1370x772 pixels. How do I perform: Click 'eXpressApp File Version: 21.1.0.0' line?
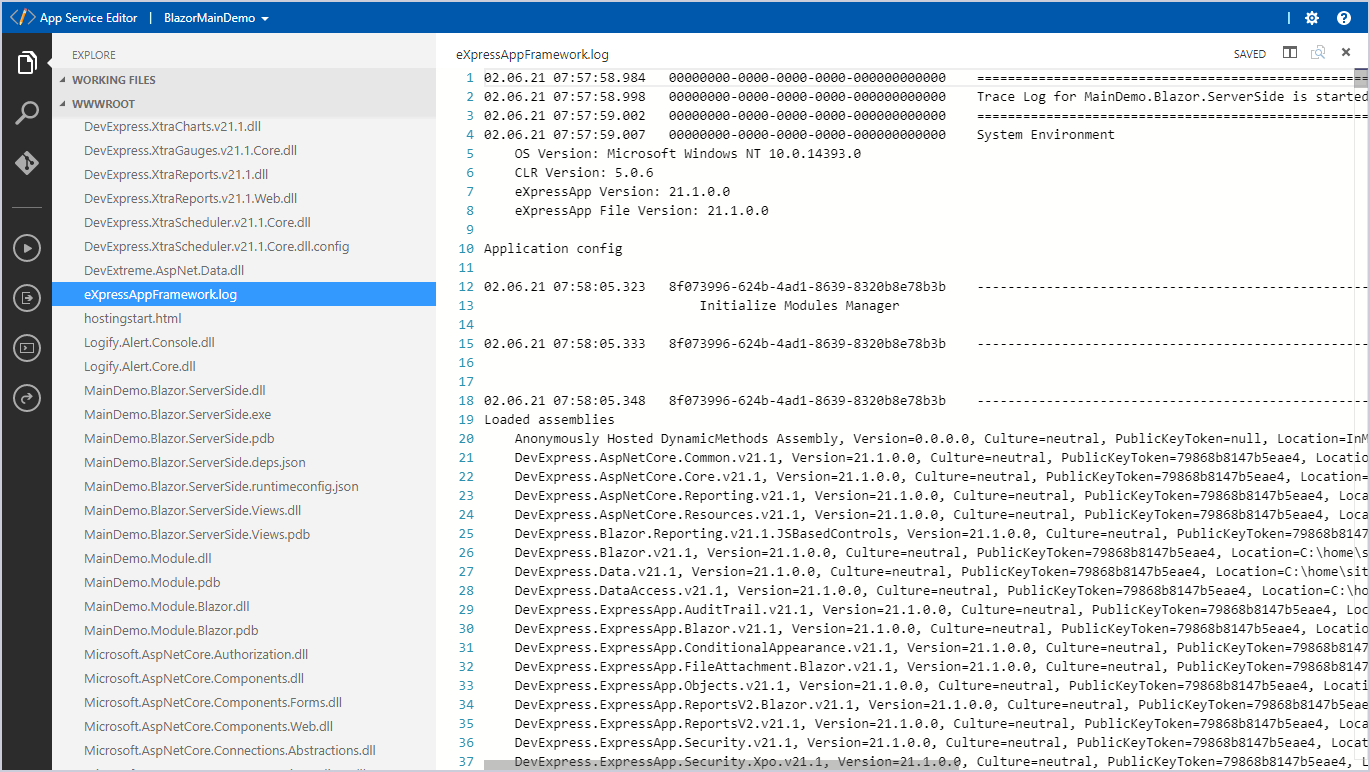coord(642,211)
